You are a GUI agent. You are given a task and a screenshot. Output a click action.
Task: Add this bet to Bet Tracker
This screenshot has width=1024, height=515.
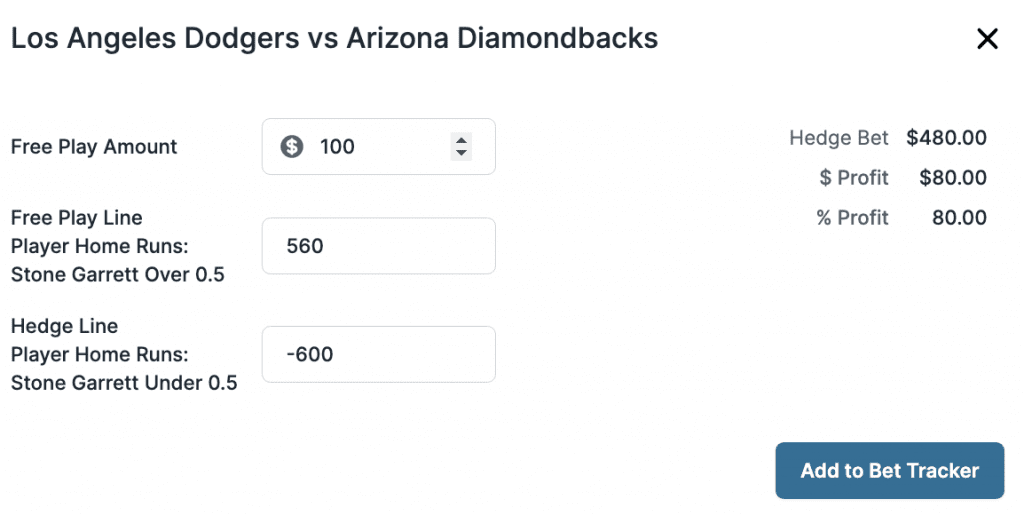tap(889, 471)
